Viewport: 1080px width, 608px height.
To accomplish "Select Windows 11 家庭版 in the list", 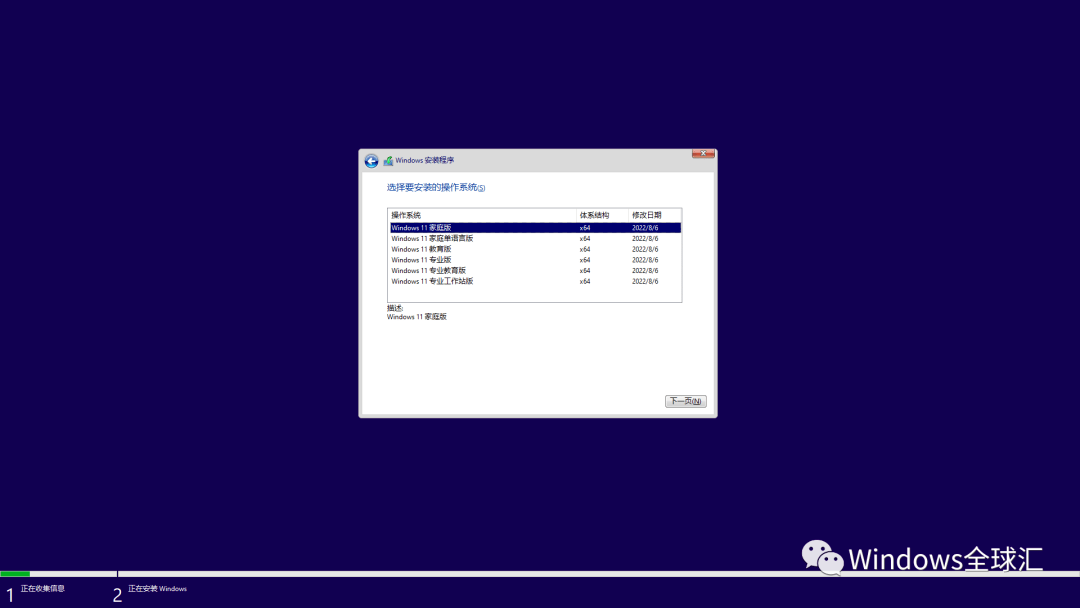I will [534, 227].
